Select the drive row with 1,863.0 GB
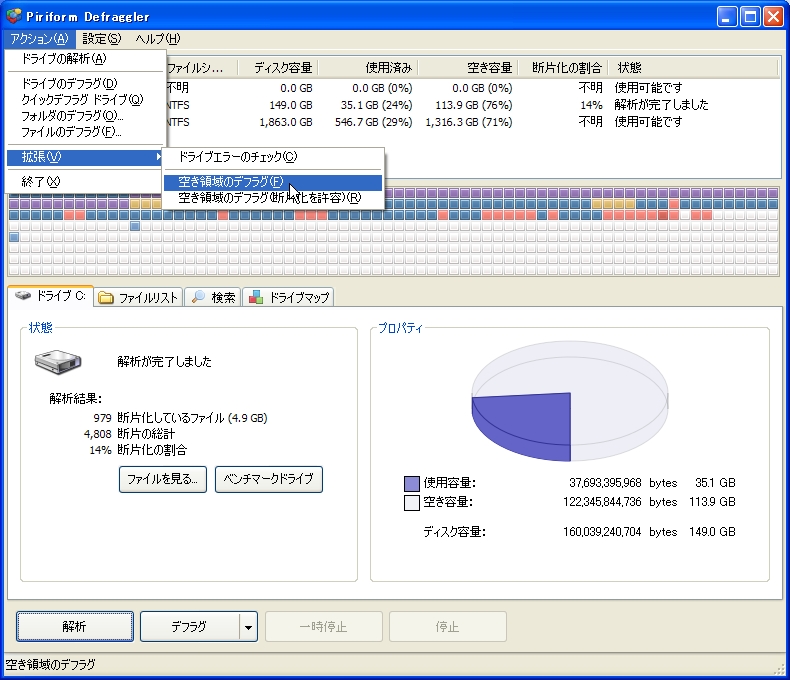The height and width of the screenshot is (680, 790). 472,122
